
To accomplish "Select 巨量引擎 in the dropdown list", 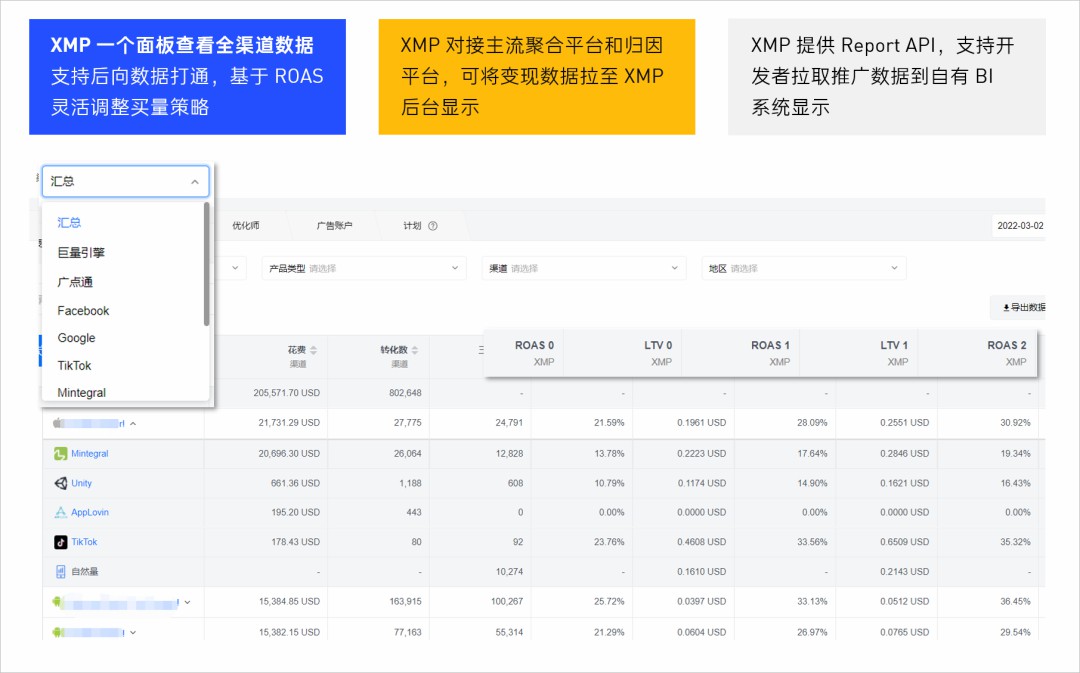I will tap(81, 252).
